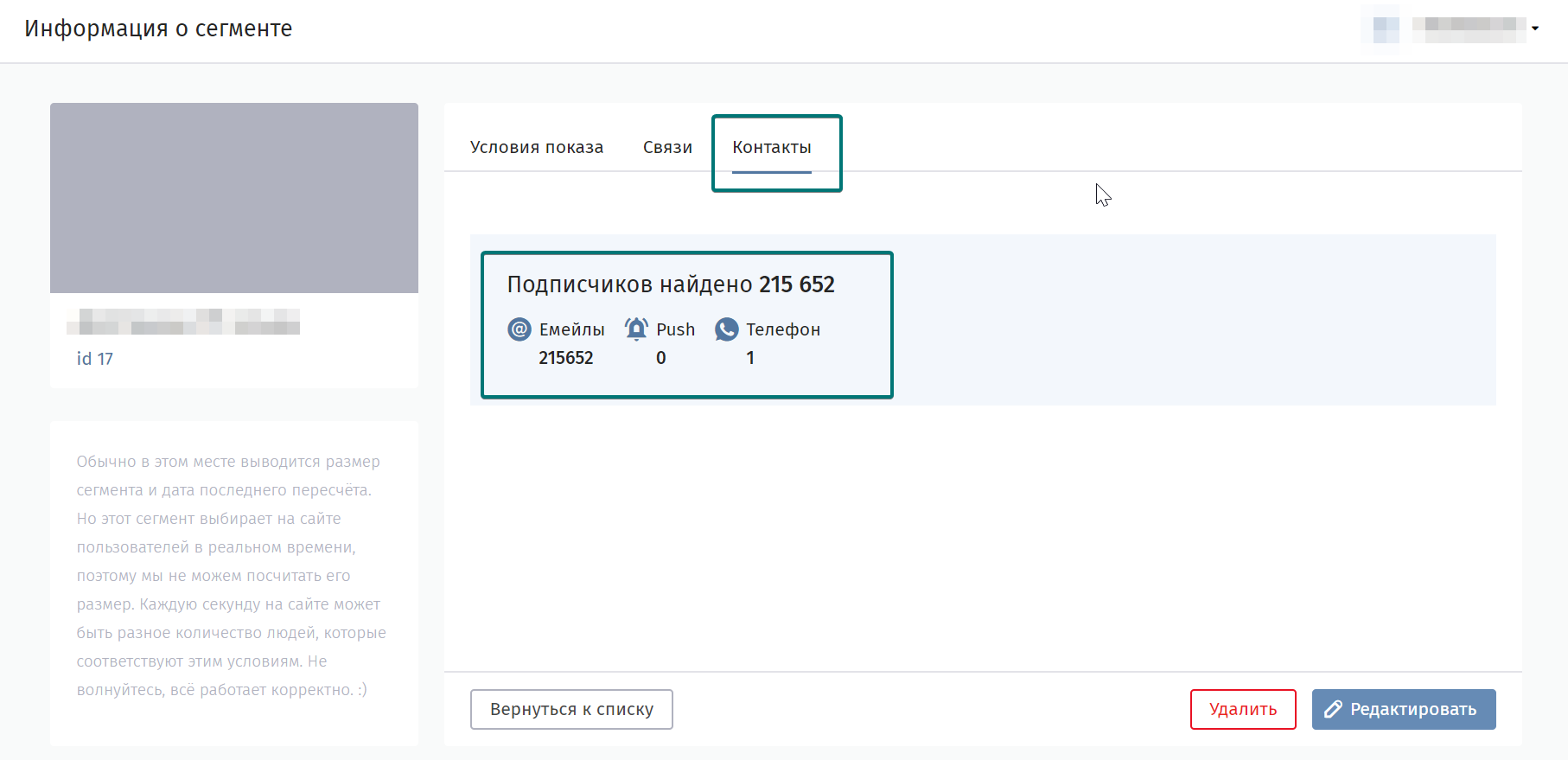Click the pencil icon on Редактировать
This screenshot has width=1568, height=760.
[x=1334, y=709]
